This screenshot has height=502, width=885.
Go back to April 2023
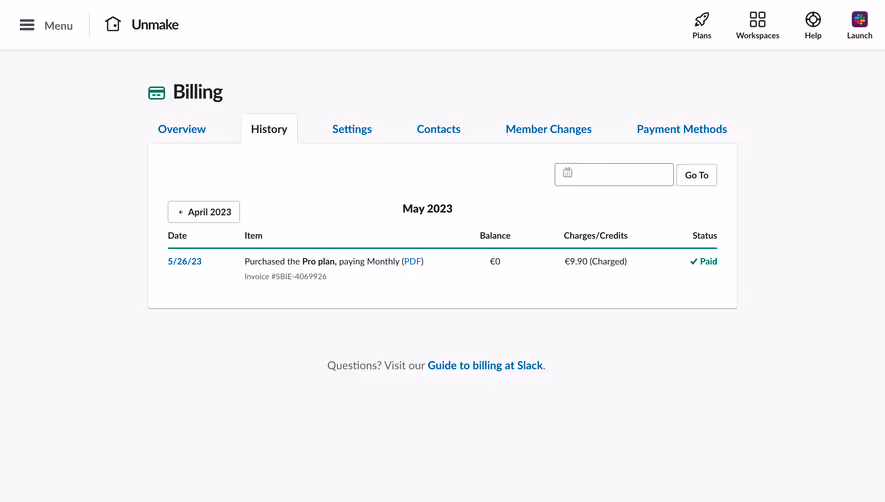click(204, 212)
